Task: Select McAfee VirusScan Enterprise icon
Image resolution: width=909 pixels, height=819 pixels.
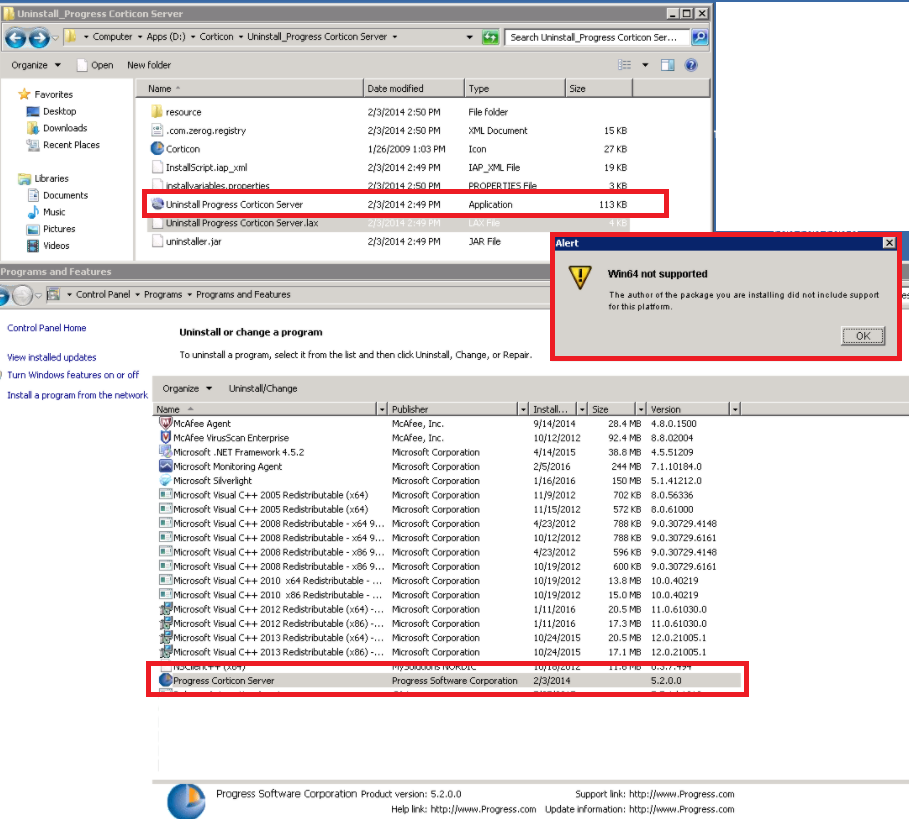Action: (x=166, y=438)
